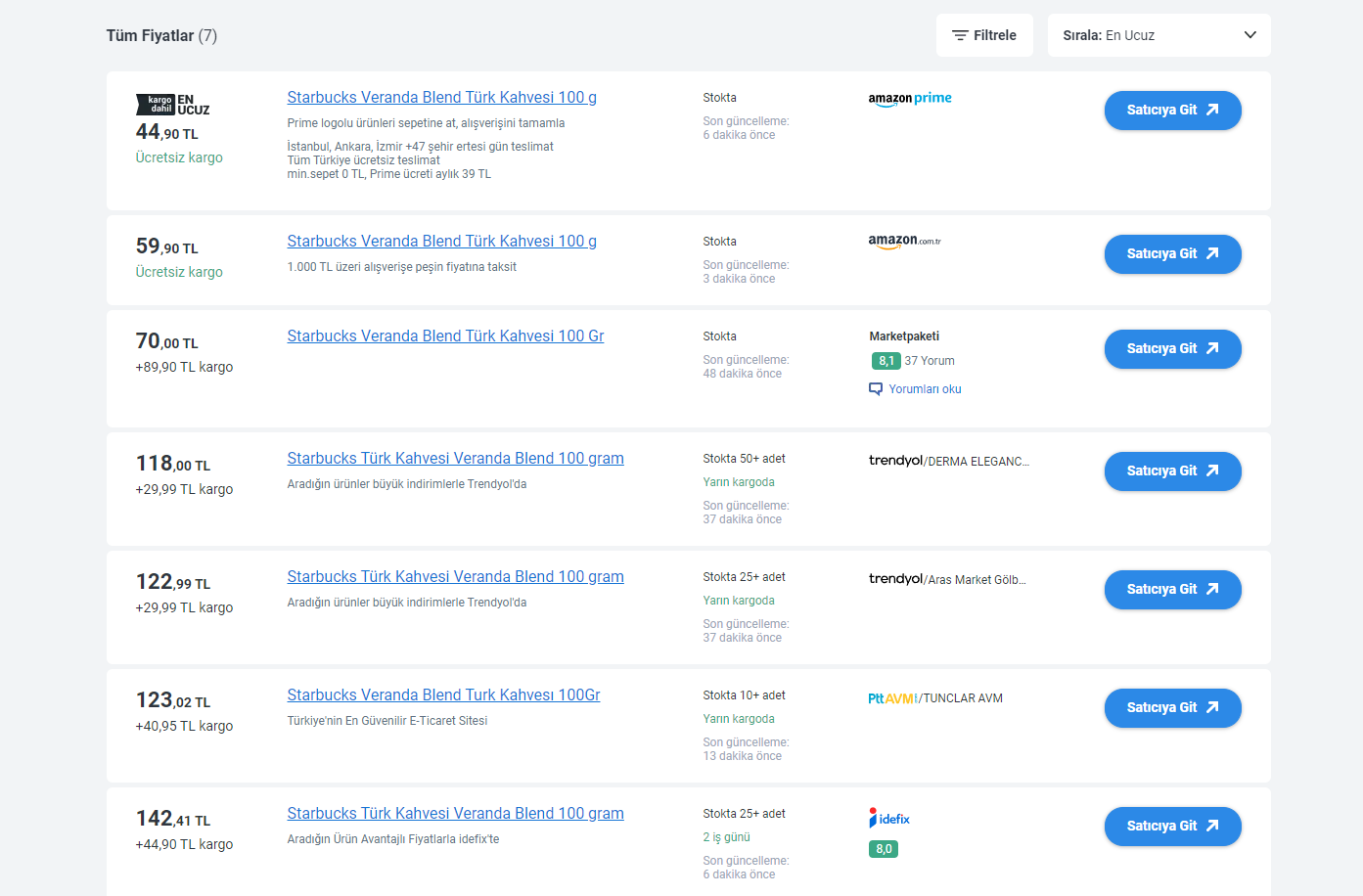
Task: Go to seller for the PttAVM offer
Action: [x=1172, y=708]
